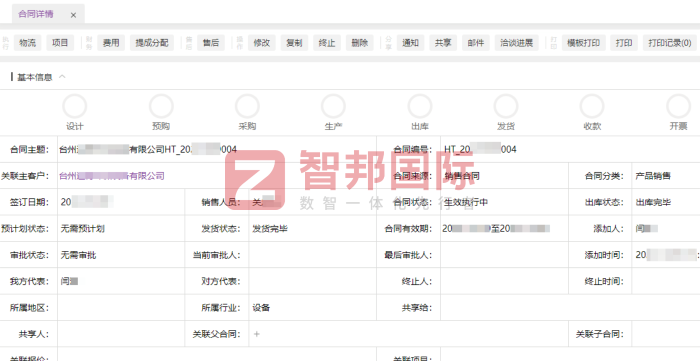700x361 pixels.
Task: Close the 合同详情 tab
Action: (73, 15)
